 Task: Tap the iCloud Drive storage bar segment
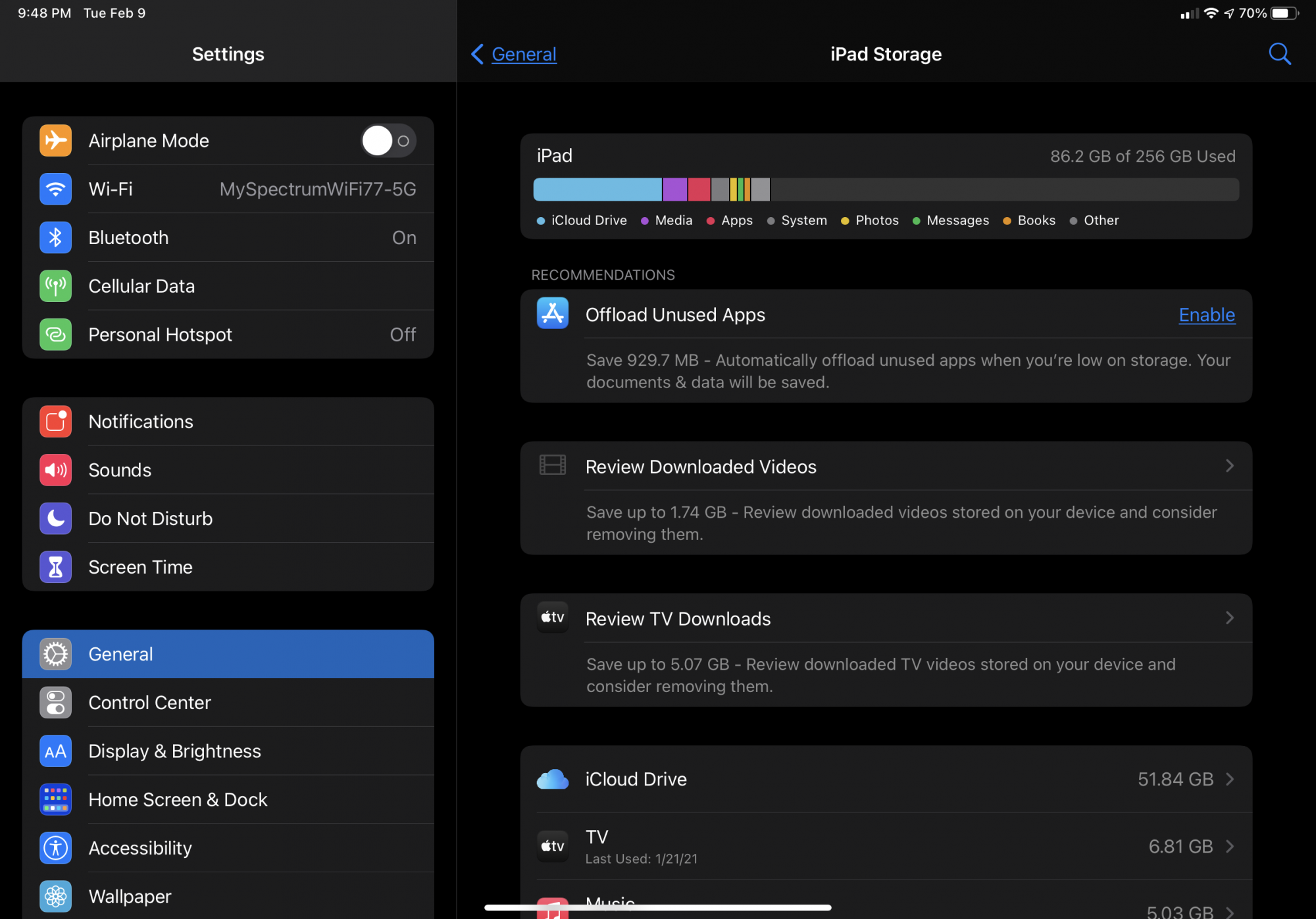[x=597, y=189]
